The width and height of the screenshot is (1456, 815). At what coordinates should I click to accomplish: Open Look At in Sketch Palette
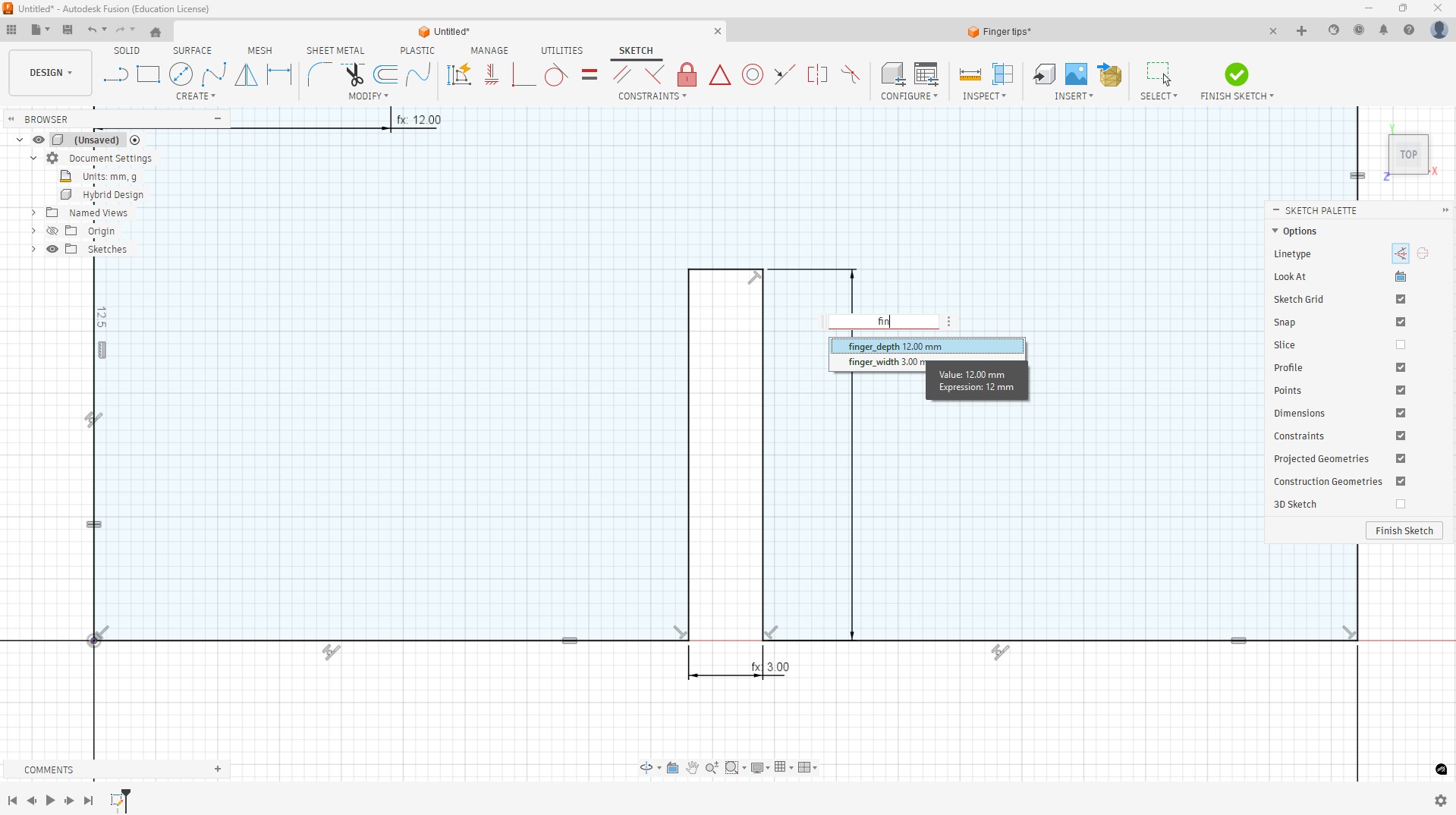(x=1401, y=277)
